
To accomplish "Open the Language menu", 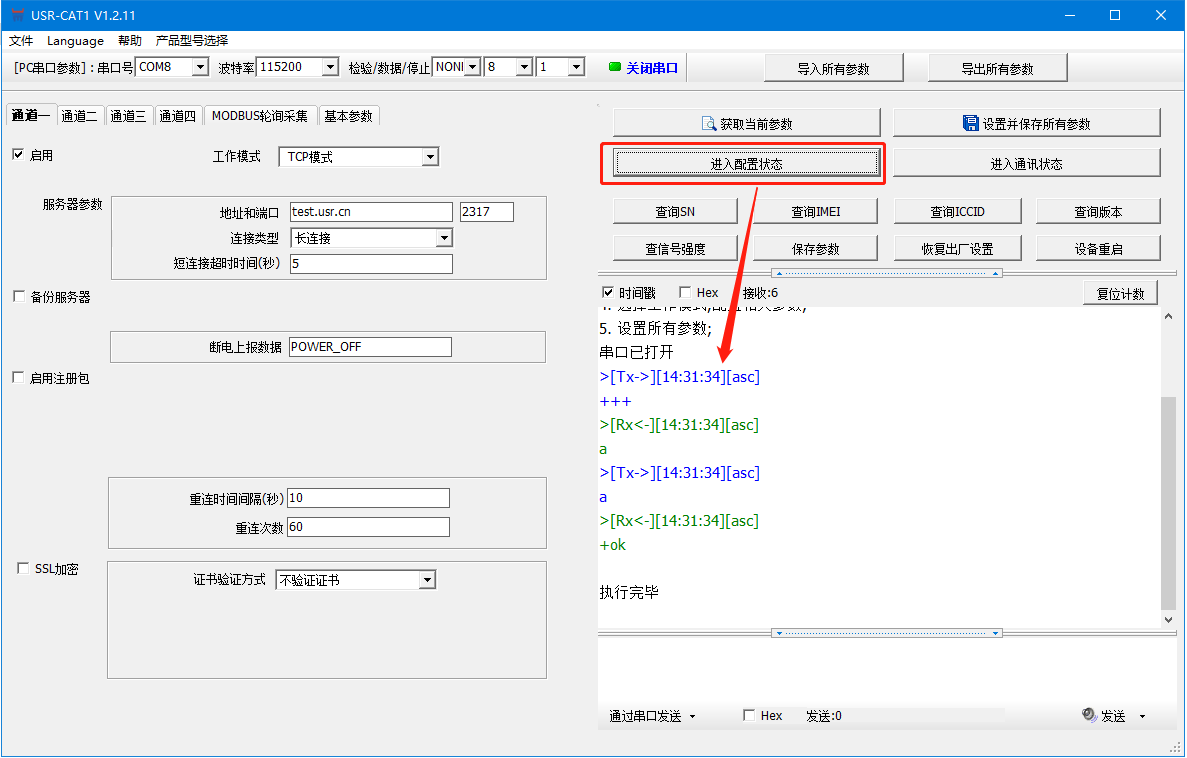I will pyautogui.click(x=75, y=41).
